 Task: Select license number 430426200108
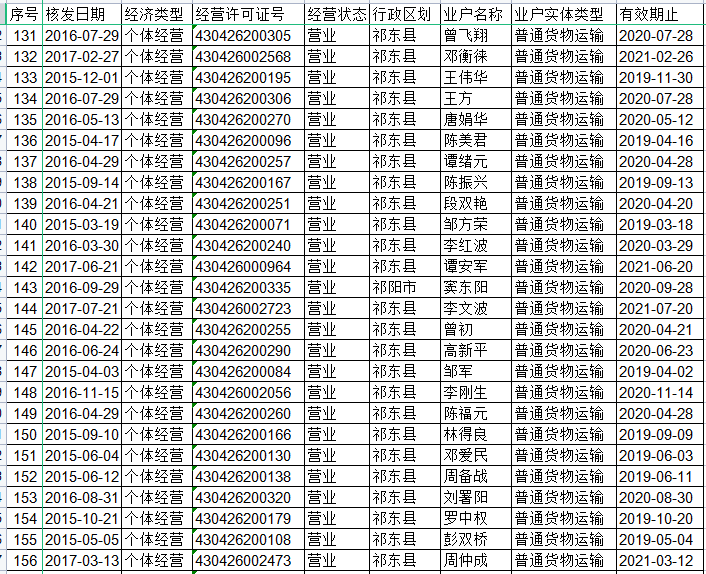(x=243, y=539)
